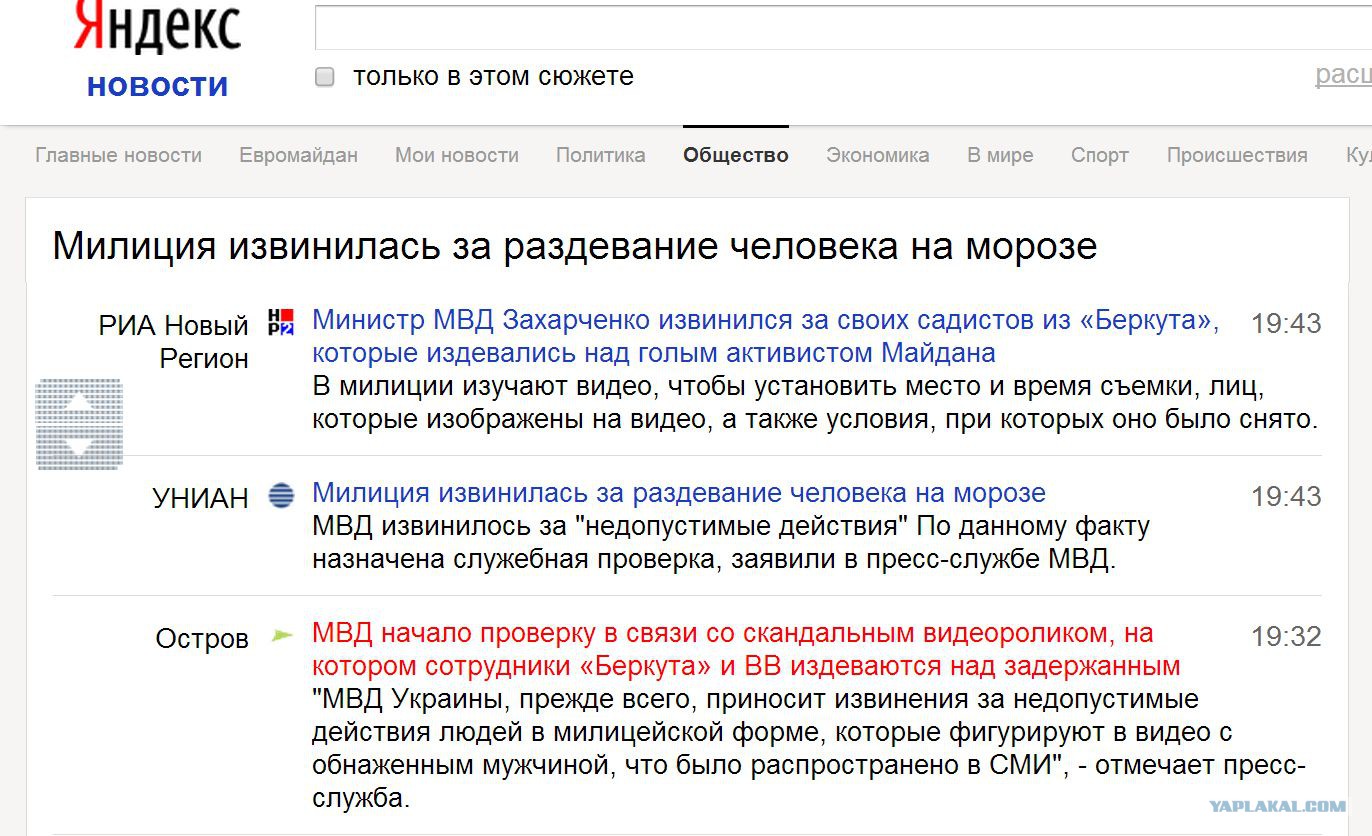Click the Остров source name
Image resolution: width=1372 pixels, height=836 pixels.
click(202, 638)
